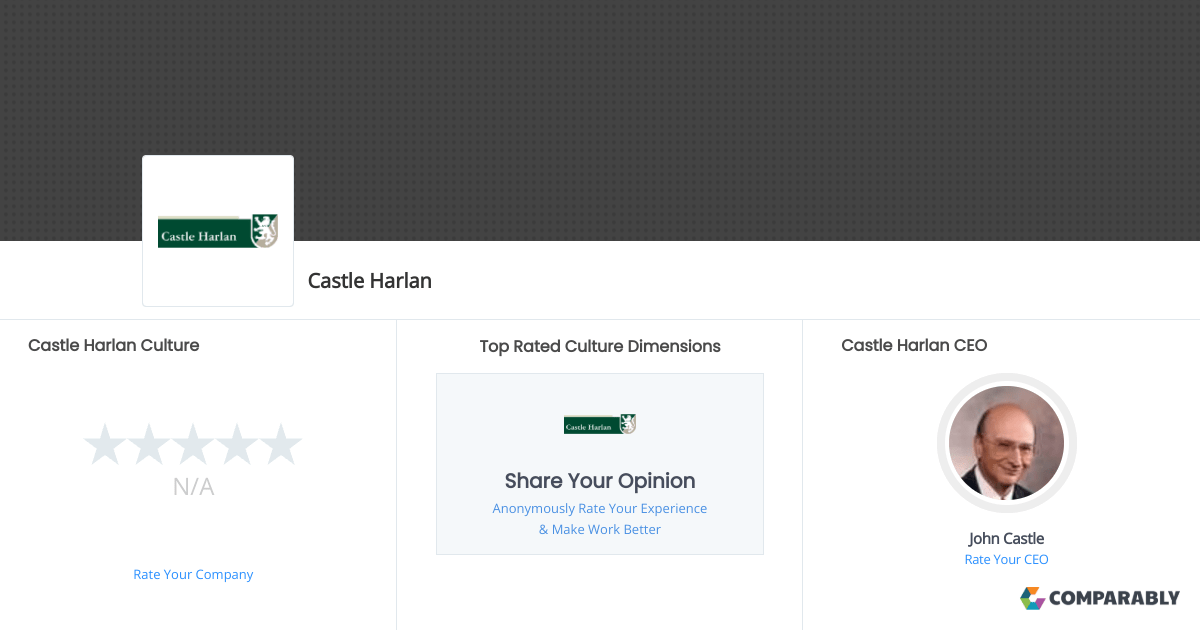Click Rate Your CEO under John Castle

tap(1006, 559)
